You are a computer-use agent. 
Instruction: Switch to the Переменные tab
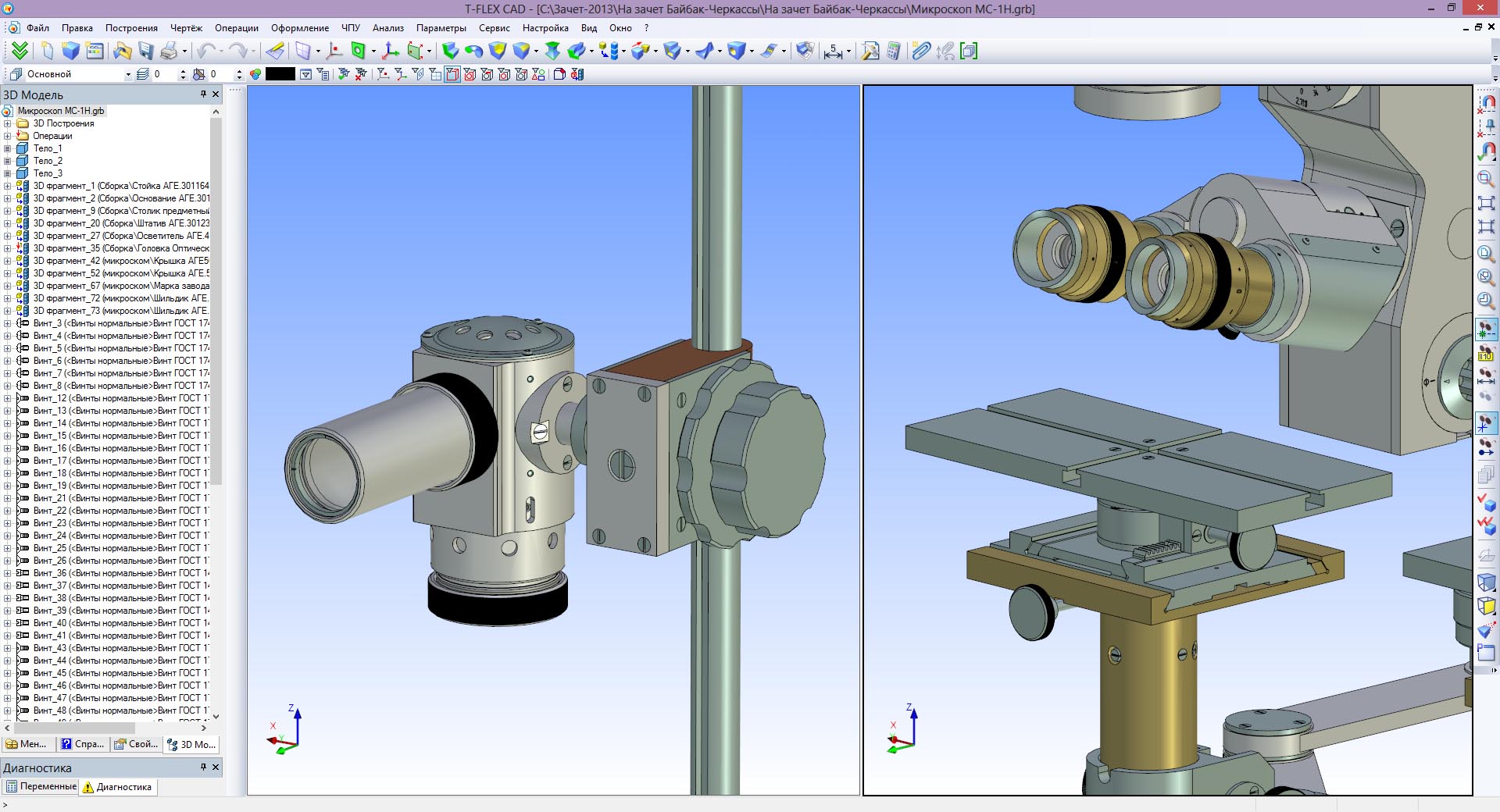pyautogui.click(x=41, y=787)
